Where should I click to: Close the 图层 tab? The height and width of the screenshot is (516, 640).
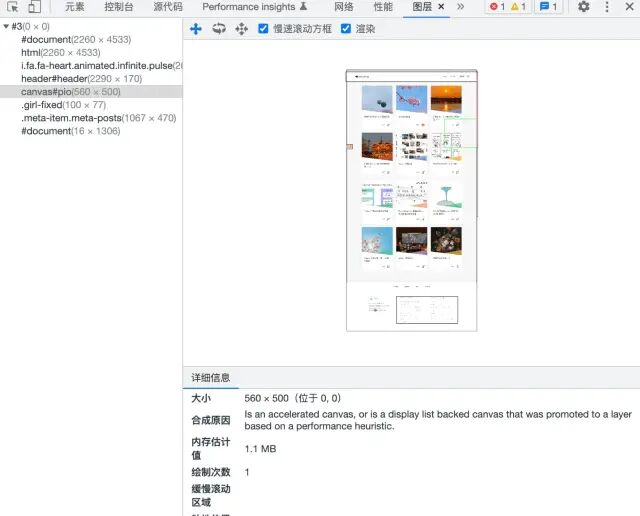(441, 7)
